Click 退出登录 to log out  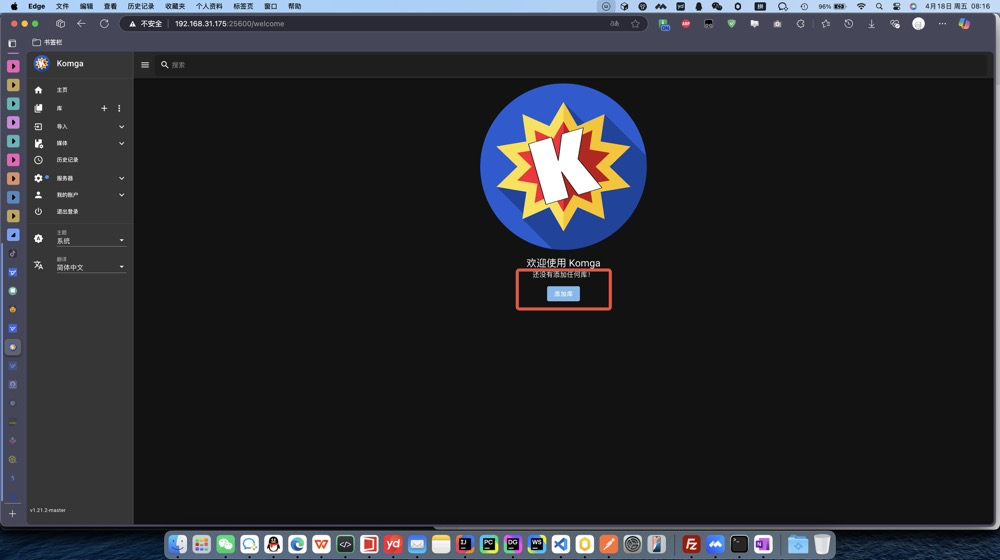coord(67,211)
